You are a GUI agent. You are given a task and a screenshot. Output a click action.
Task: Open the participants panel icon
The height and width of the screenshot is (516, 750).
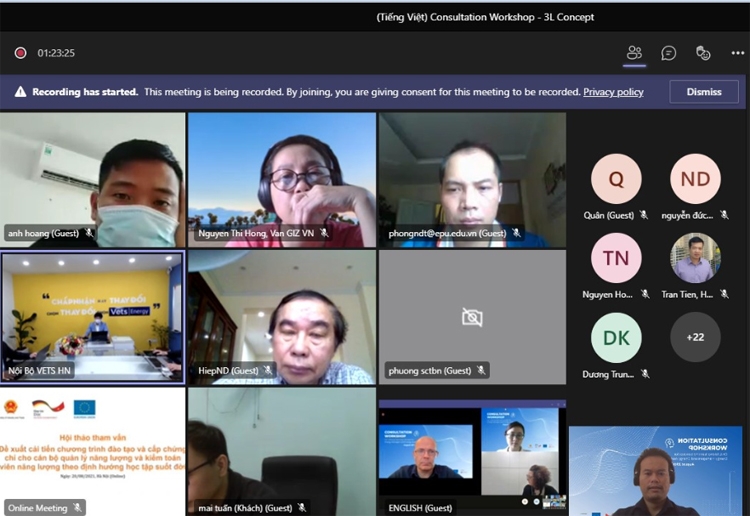point(634,53)
